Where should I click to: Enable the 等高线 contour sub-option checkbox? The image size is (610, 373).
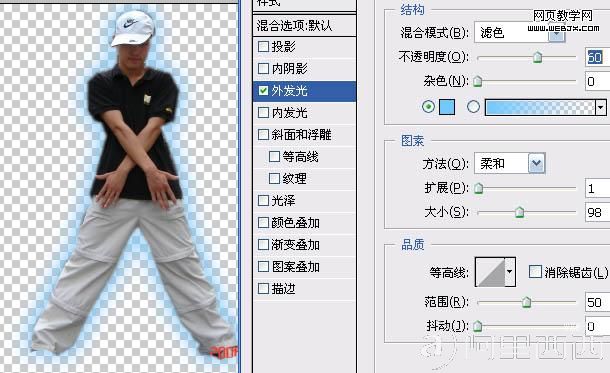coord(274,157)
